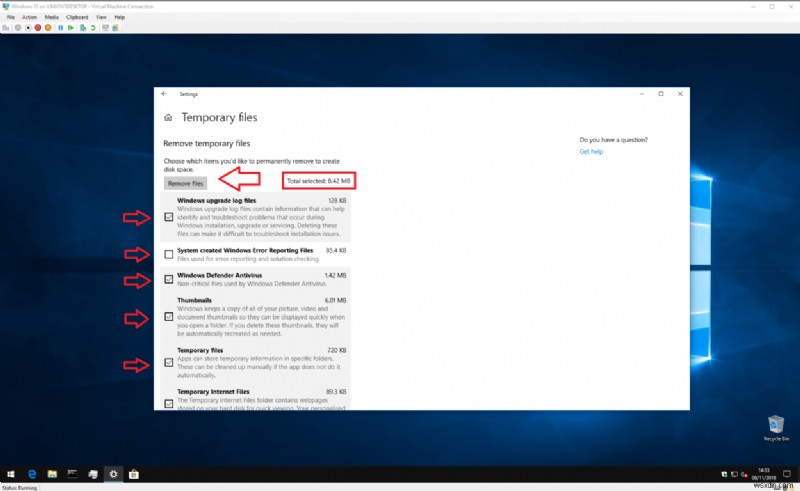Maximize the Settings window
The width and height of the screenshot is (800, 491).
661,94
